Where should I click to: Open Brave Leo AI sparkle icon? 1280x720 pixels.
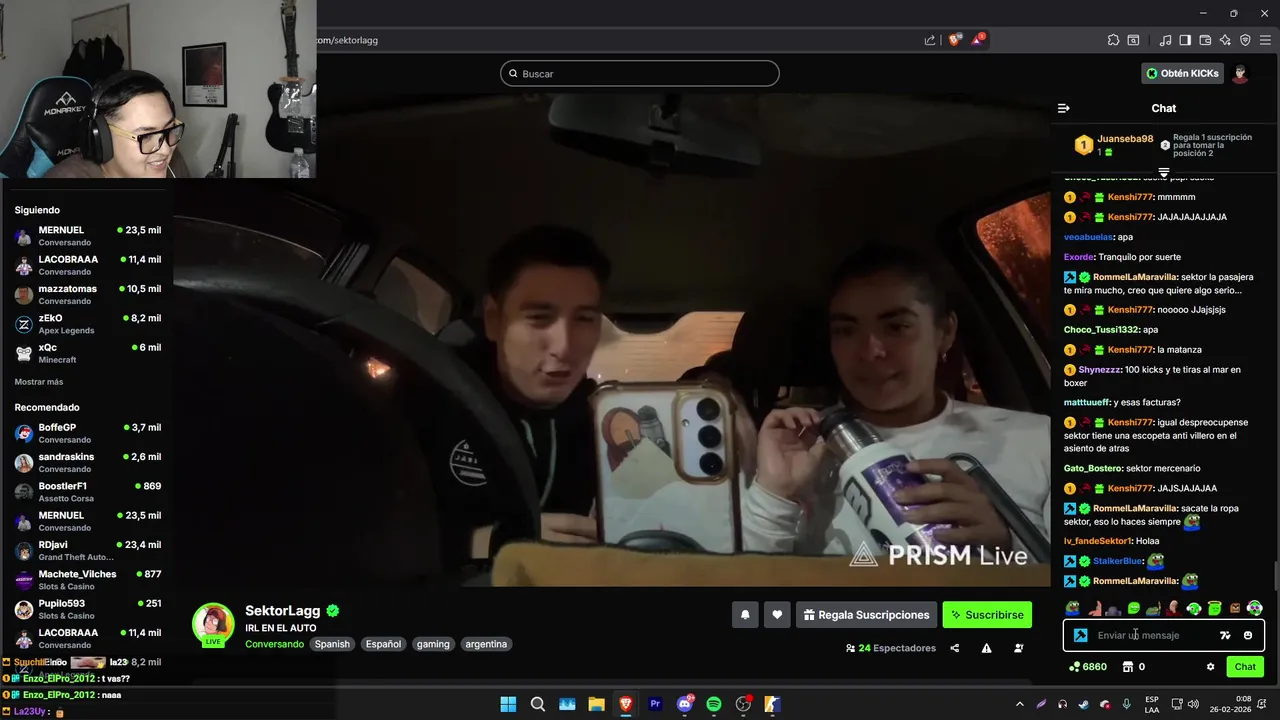click(1225, 40)
